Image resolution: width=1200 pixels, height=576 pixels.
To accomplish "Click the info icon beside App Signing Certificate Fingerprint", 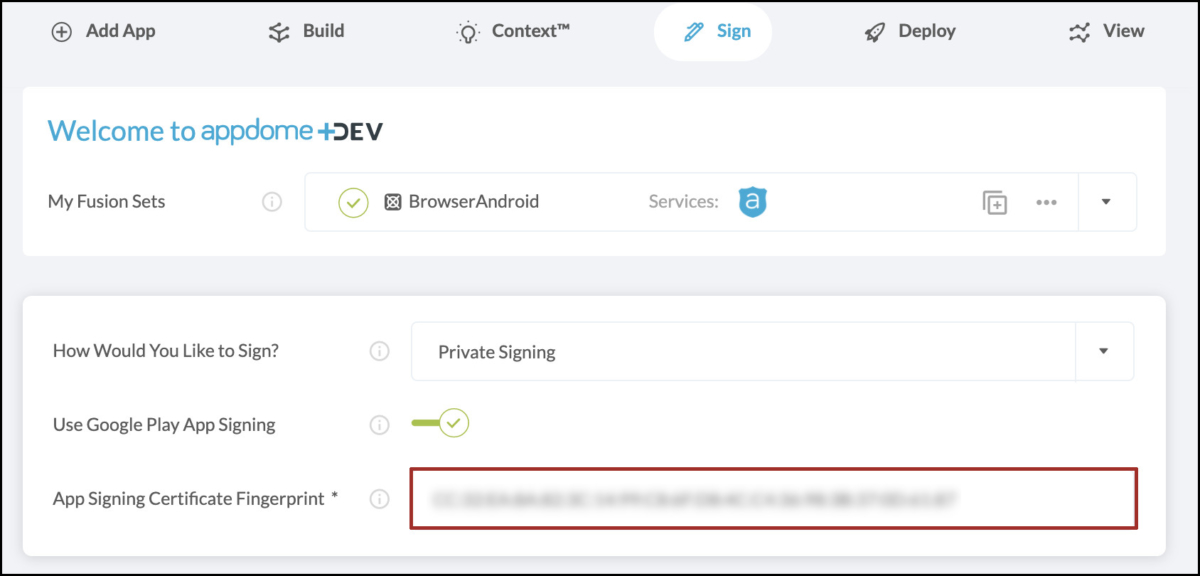I will [x=379, y=498].
